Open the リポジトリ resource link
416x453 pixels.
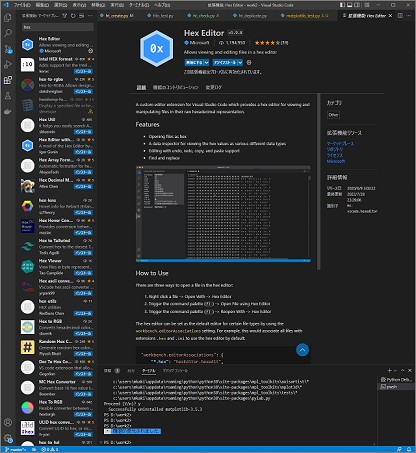[335, 149]
